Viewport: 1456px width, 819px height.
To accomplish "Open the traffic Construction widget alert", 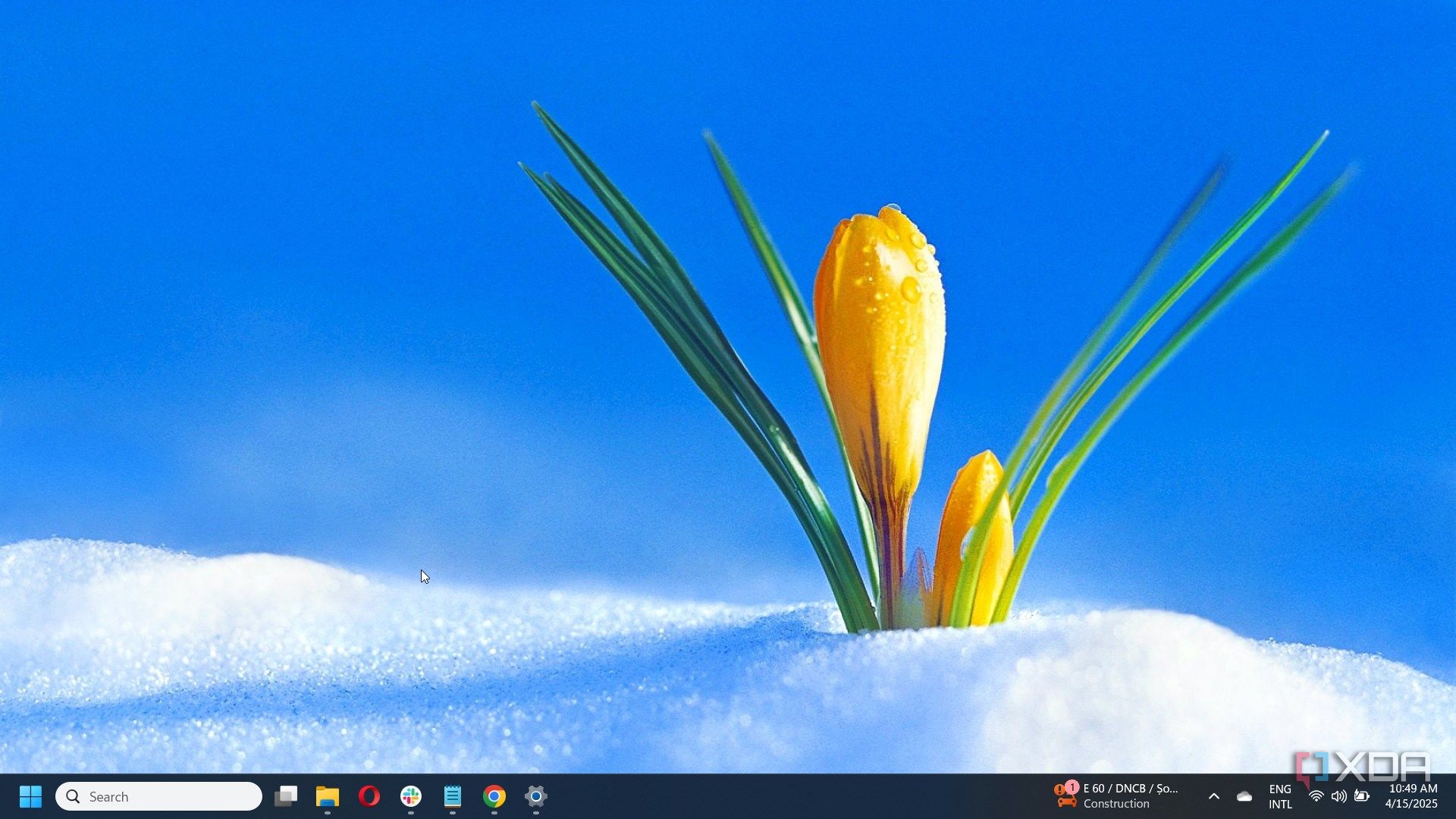I will pyautogui.click(x=1116, y=796).
